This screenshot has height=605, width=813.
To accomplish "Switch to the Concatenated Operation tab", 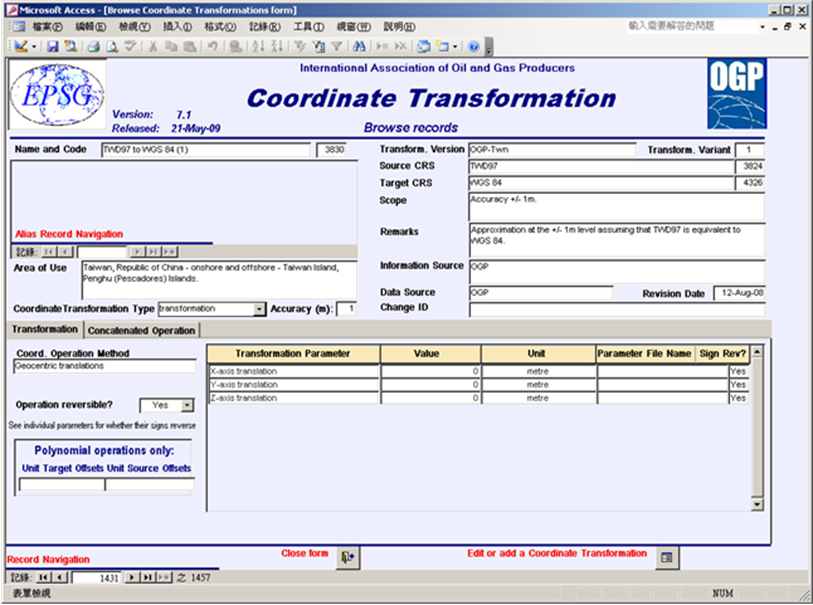I will pos(142,330).
